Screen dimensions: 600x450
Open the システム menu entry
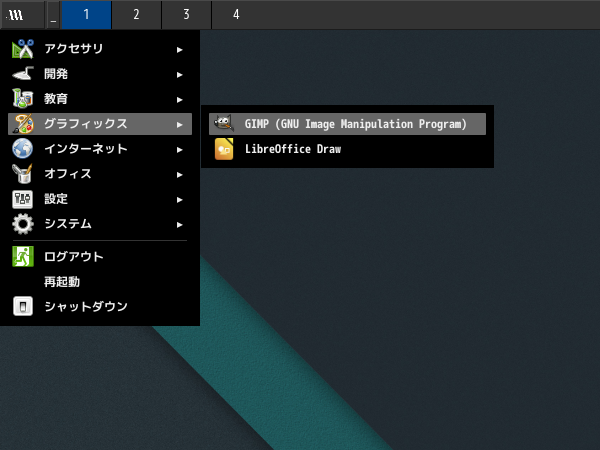tap(100, 224)
